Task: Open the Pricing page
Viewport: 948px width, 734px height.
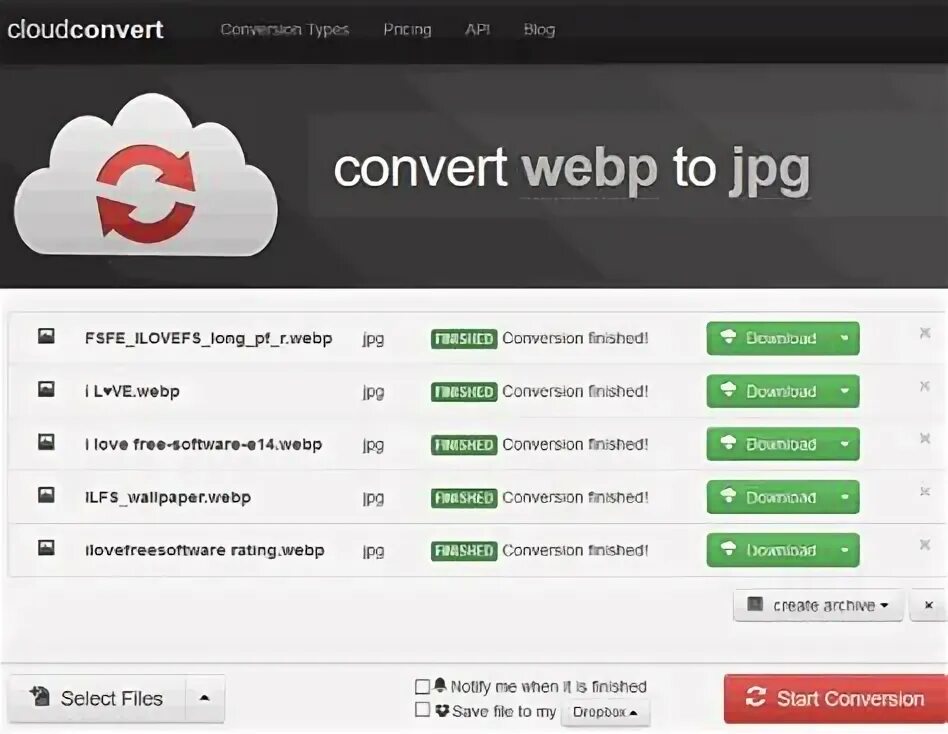Action: pos(407,30)
